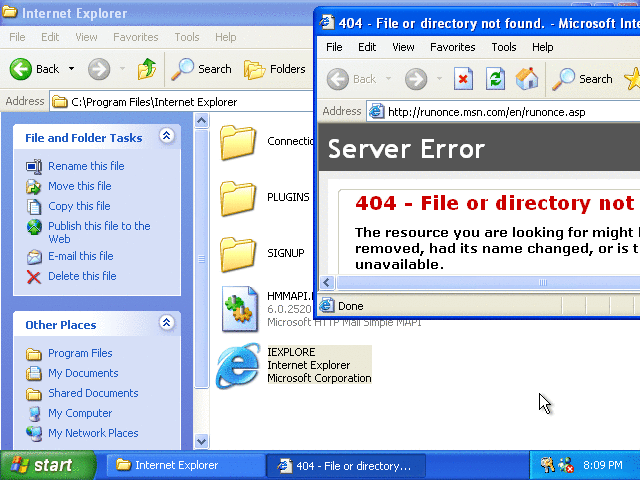This screenshot has width=640, height=480.
Task: Click the red X Delete this file icon
Action: (x=34, y=277)
